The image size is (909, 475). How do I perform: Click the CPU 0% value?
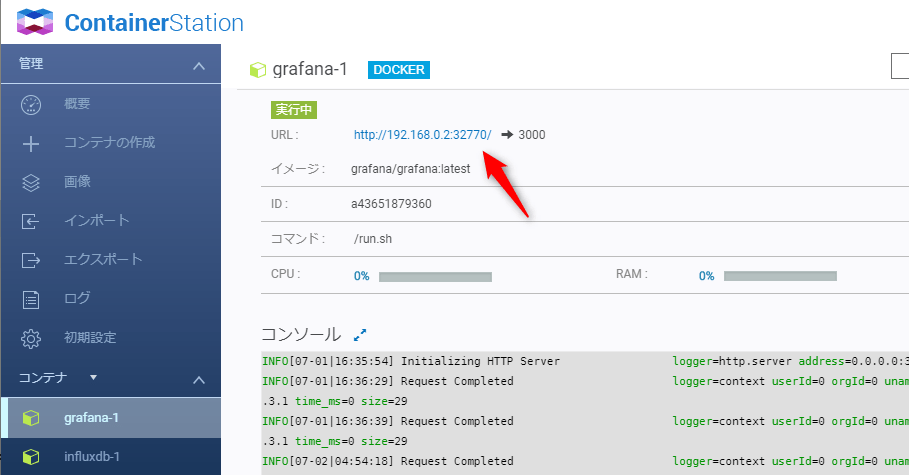pos(362,276)
